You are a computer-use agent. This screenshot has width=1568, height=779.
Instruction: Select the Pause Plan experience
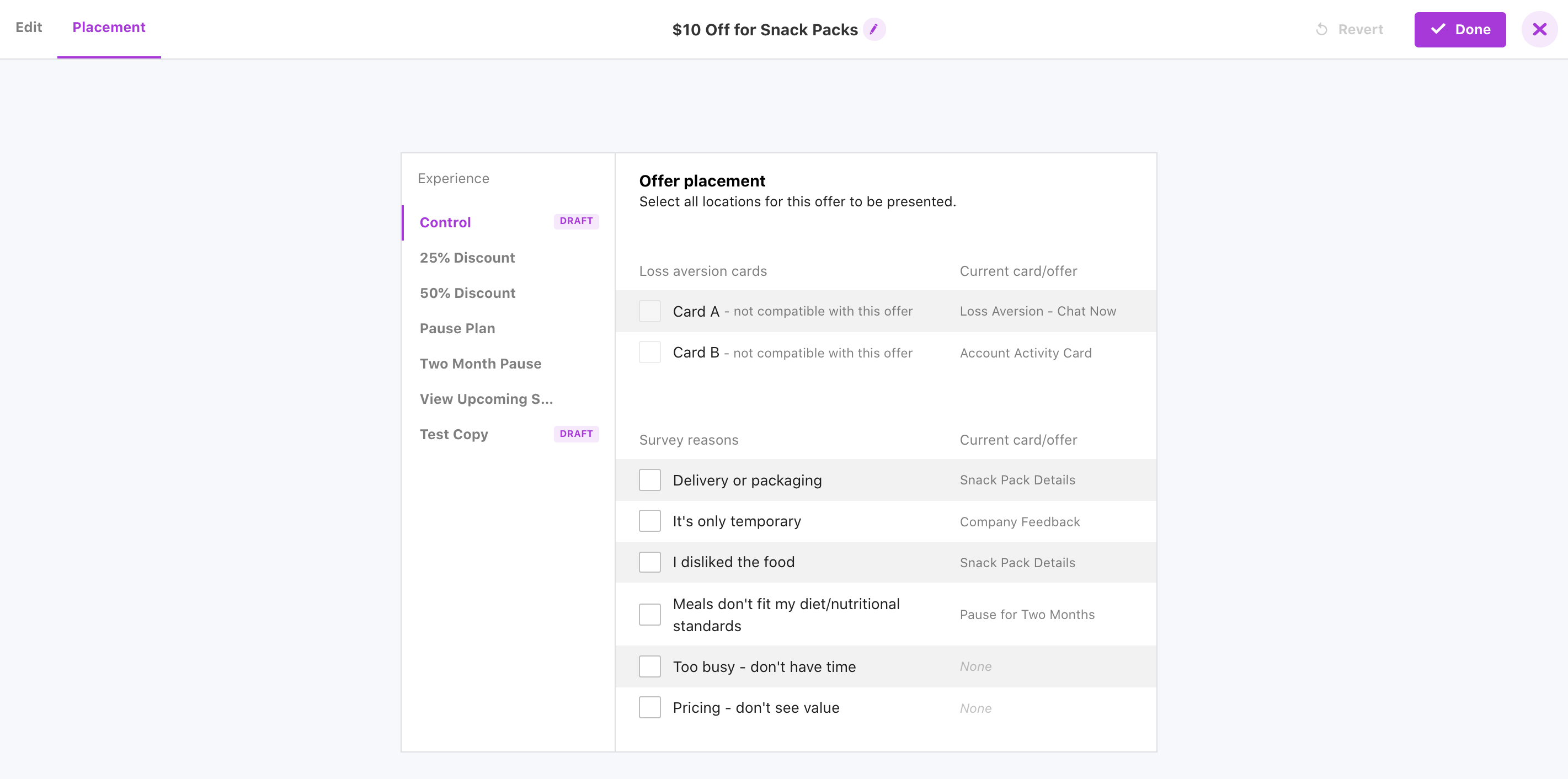(x=457, y=328)
